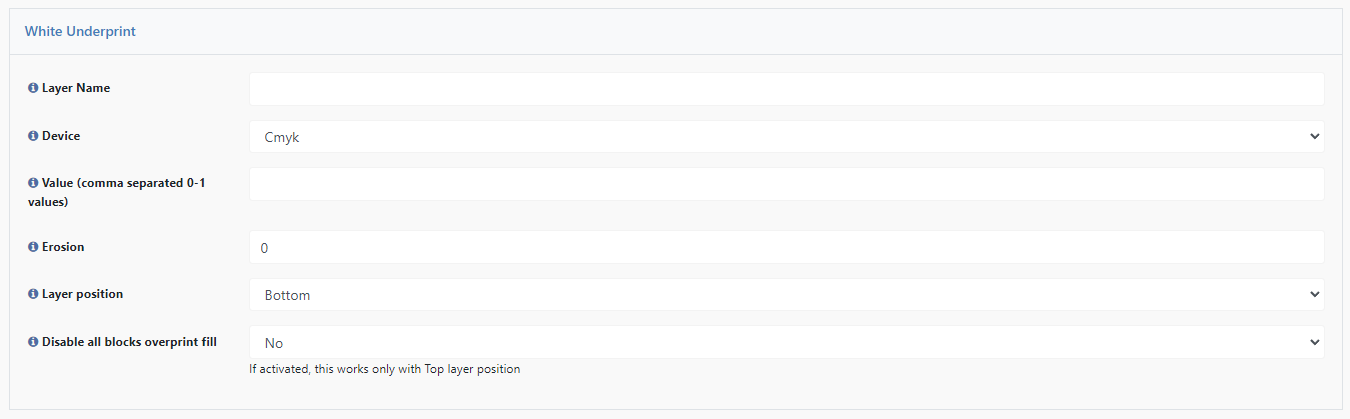The image size is (1350, 419).
Task: Click the info icon beside Value label
Action: [33, 183]
